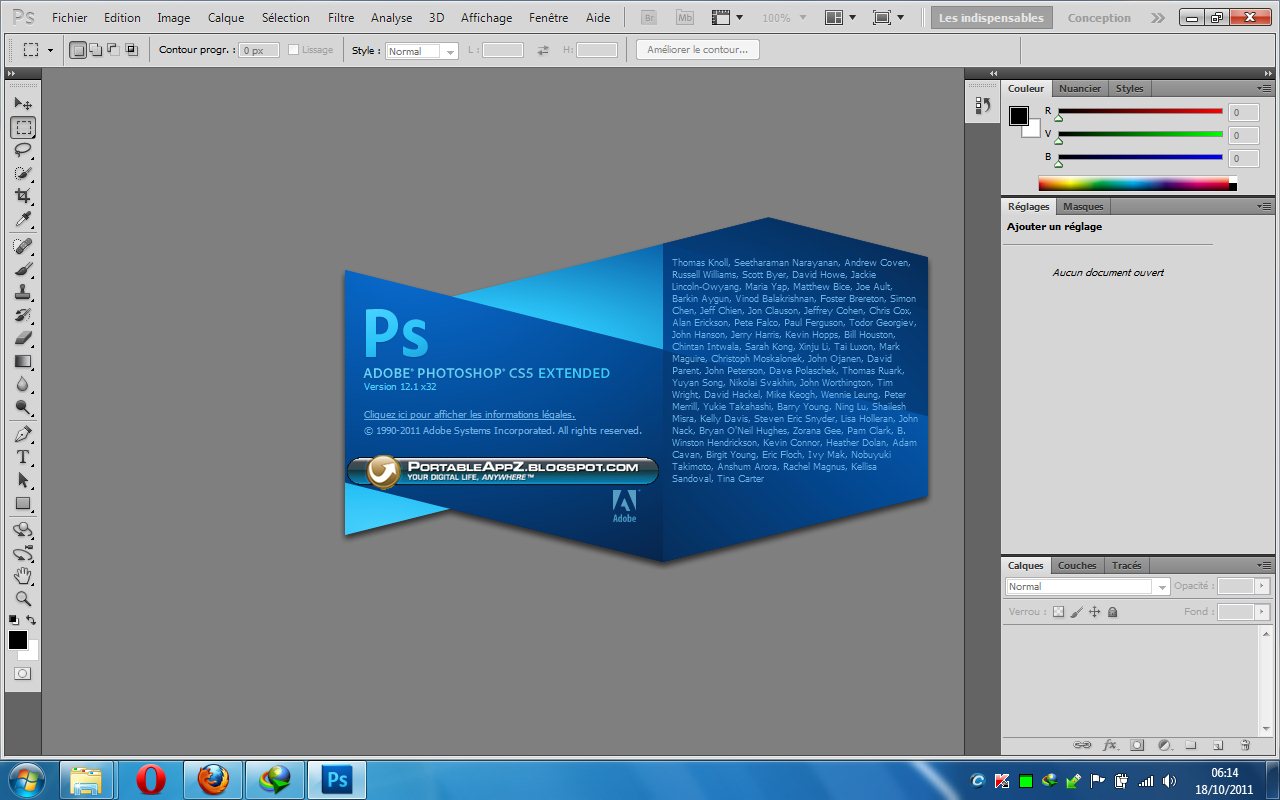Enable Subtract from selection mode
The height and width of the screenshot is (800, 1280).
coord(112,50)
